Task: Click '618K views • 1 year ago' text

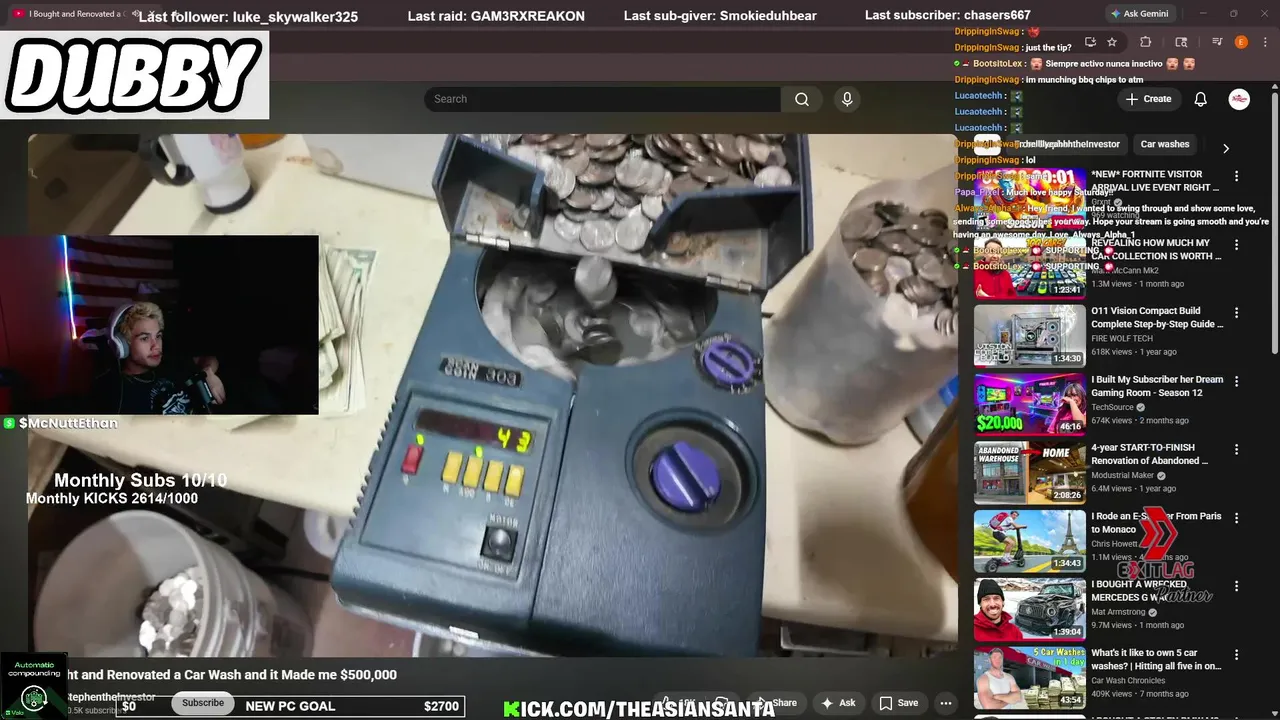Action: (x=1134, y=352)
